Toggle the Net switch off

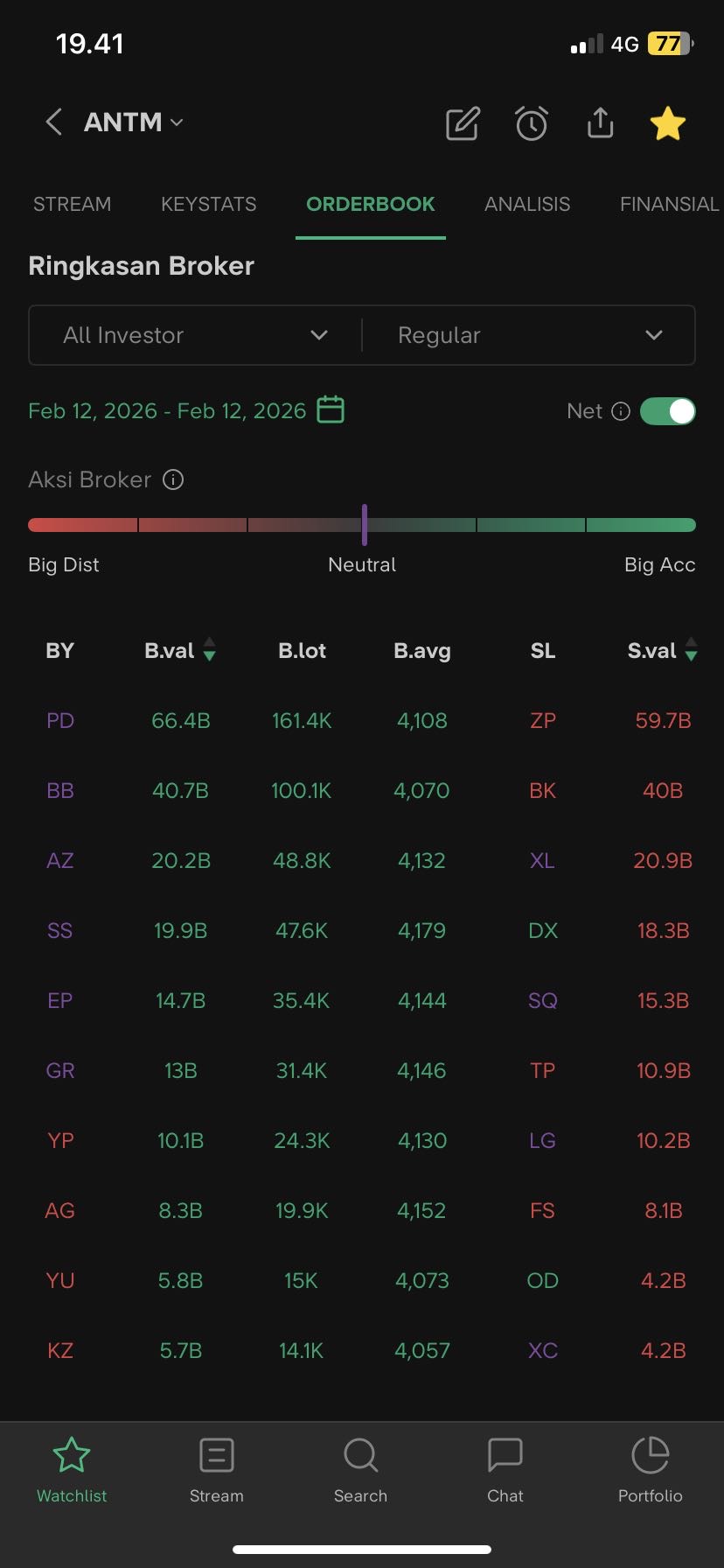pyautogui.click(x=667, y=411)
